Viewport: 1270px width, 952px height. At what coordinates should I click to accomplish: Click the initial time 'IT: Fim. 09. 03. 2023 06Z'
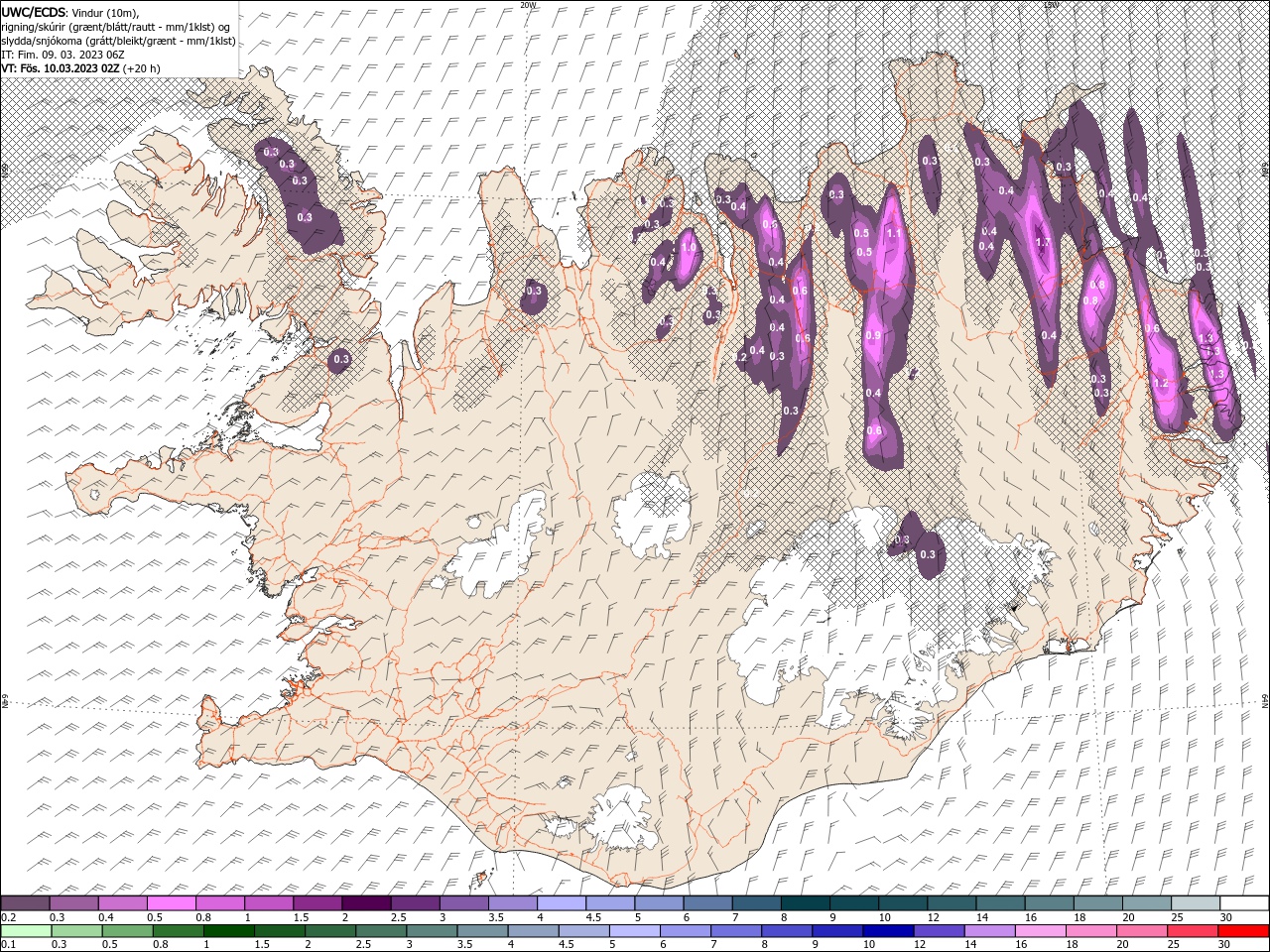coord(63,54)
